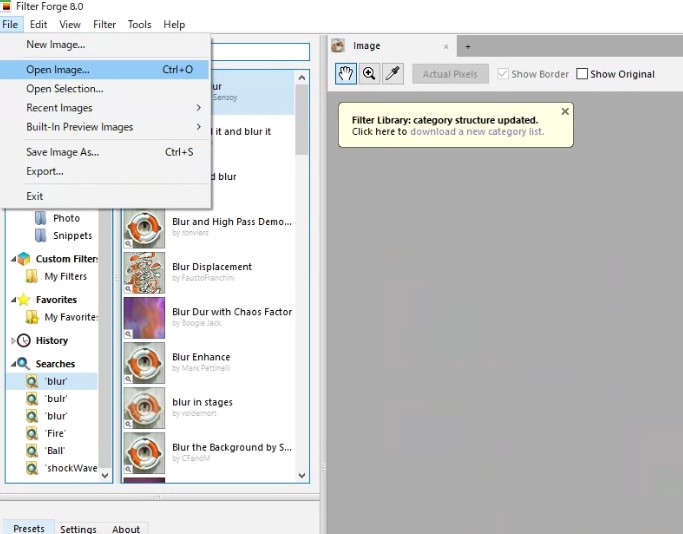Viewport: 683px width, 534px height.
Task: Click the My Filters folder icon
Action: pyautogui.click(x=32, y=276)
